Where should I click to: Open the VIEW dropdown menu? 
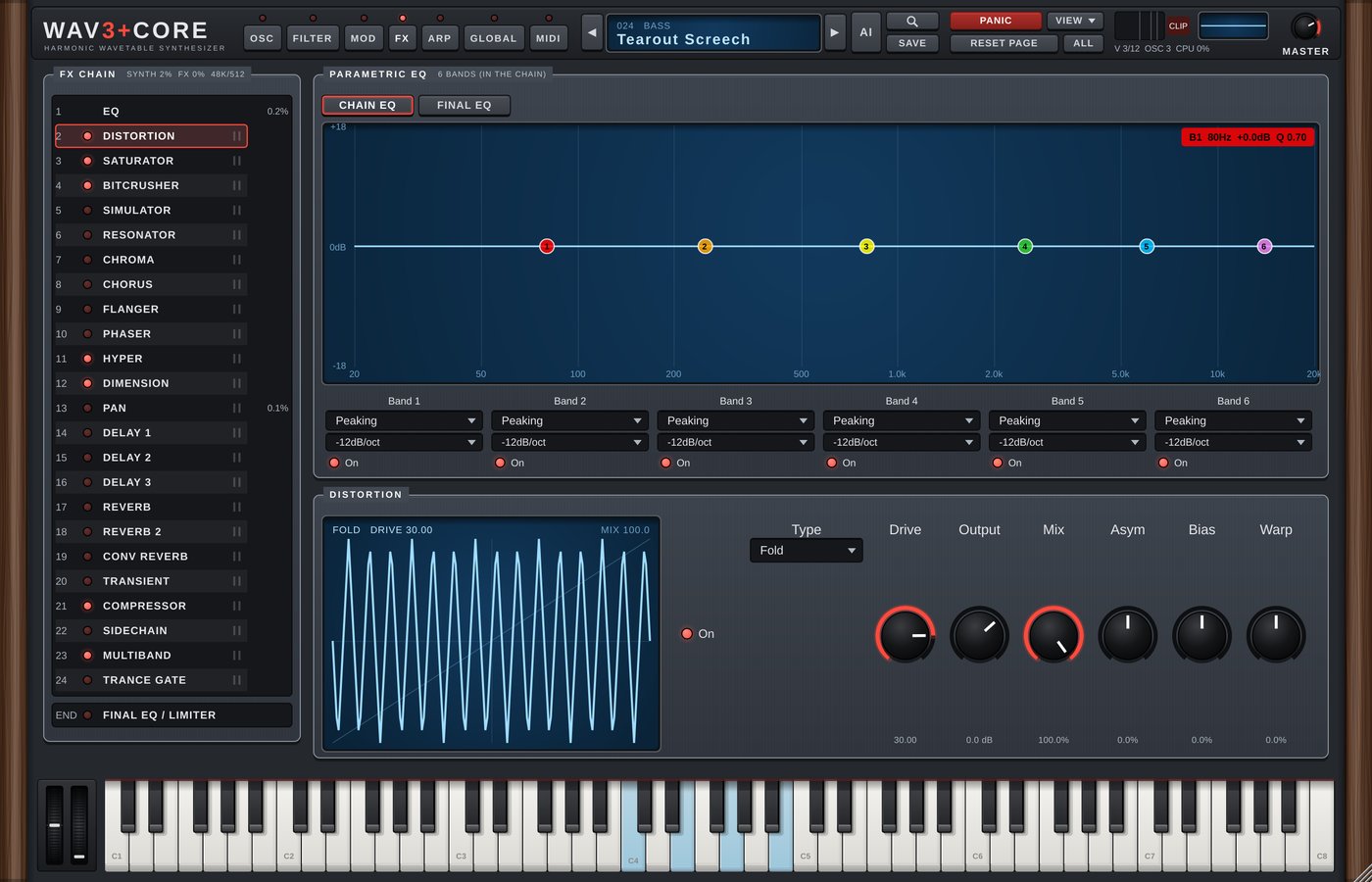pos(1075,21)
